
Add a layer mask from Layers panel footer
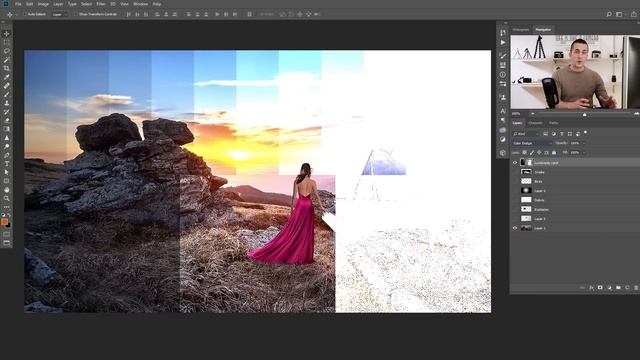(600, 288)
